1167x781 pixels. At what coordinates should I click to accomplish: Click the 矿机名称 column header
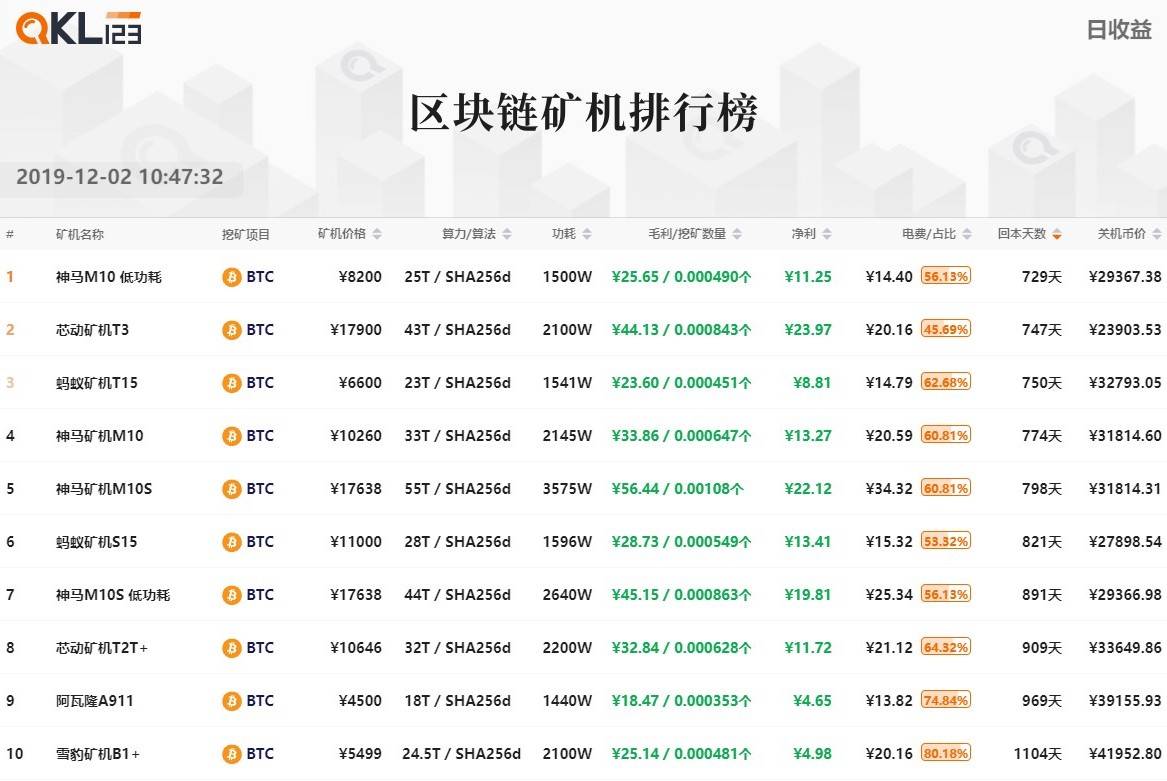80,235
